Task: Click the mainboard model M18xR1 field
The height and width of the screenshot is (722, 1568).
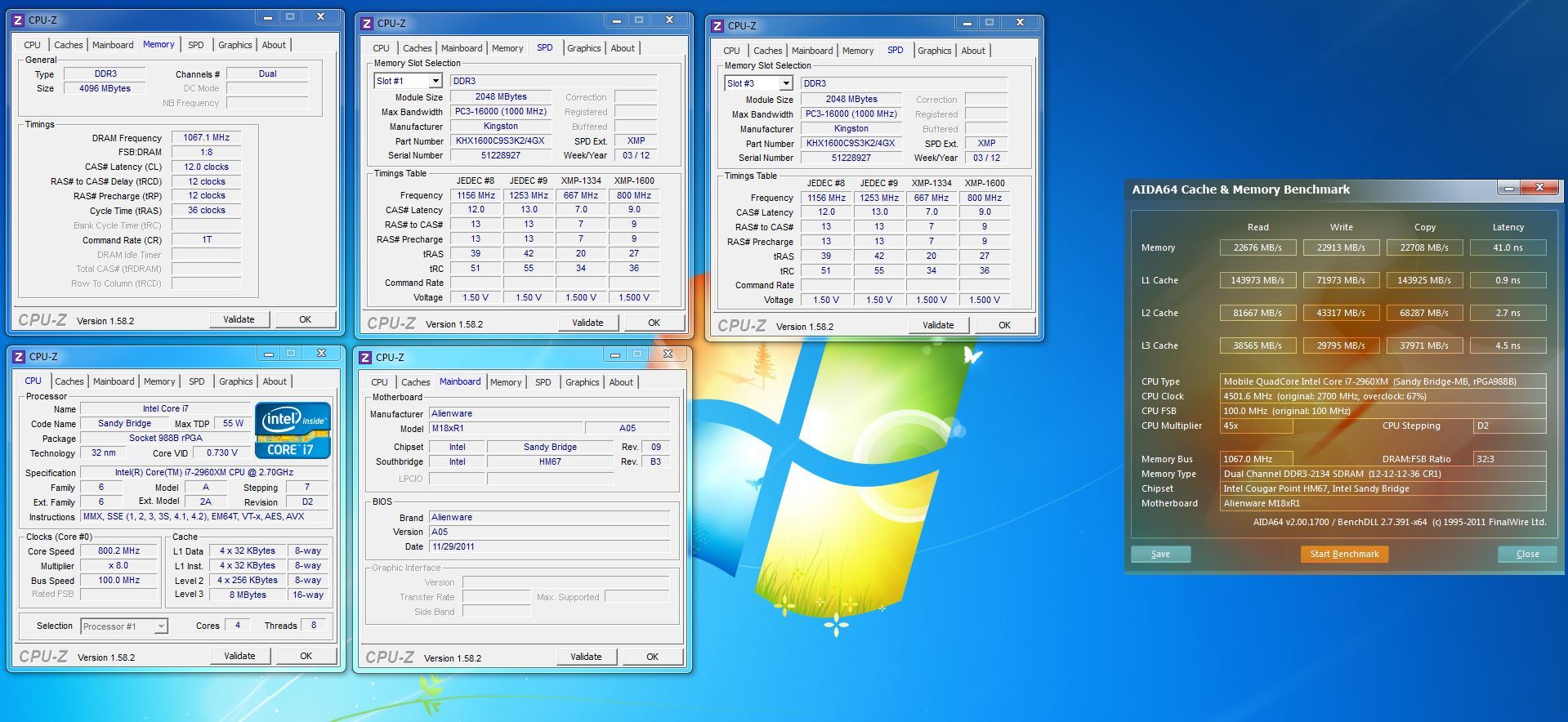Action: [507, 428]
